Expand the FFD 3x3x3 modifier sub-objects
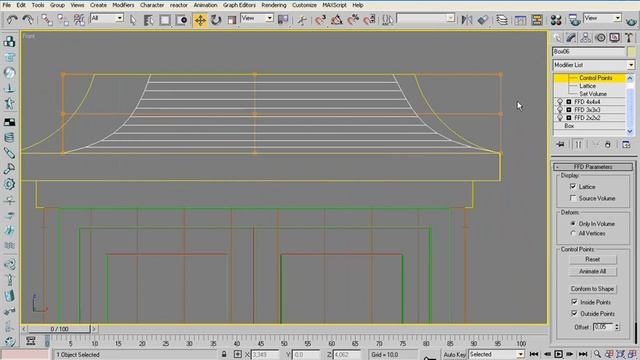This screenshot has height=360, width=640. (x=569, y=110)
